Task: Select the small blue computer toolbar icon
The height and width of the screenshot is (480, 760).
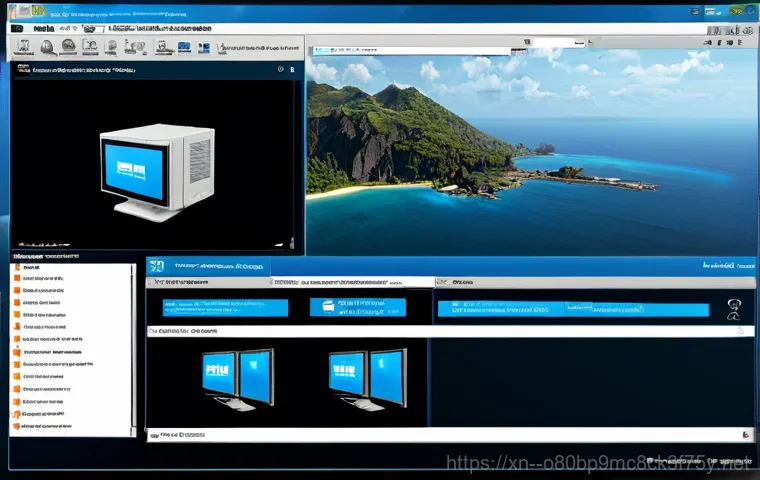Action: coord(205,48)
